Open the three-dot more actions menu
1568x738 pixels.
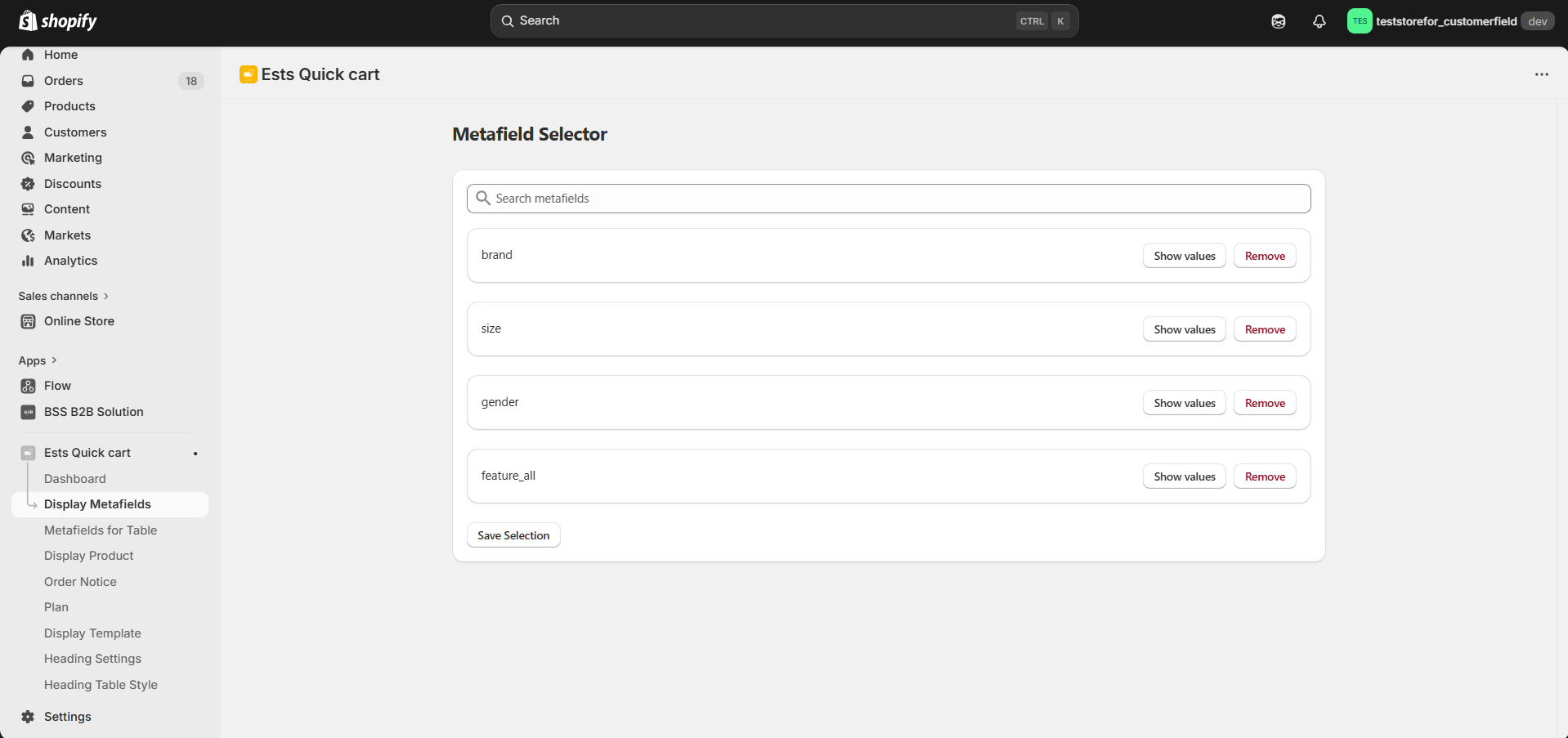pos(1541,74)
